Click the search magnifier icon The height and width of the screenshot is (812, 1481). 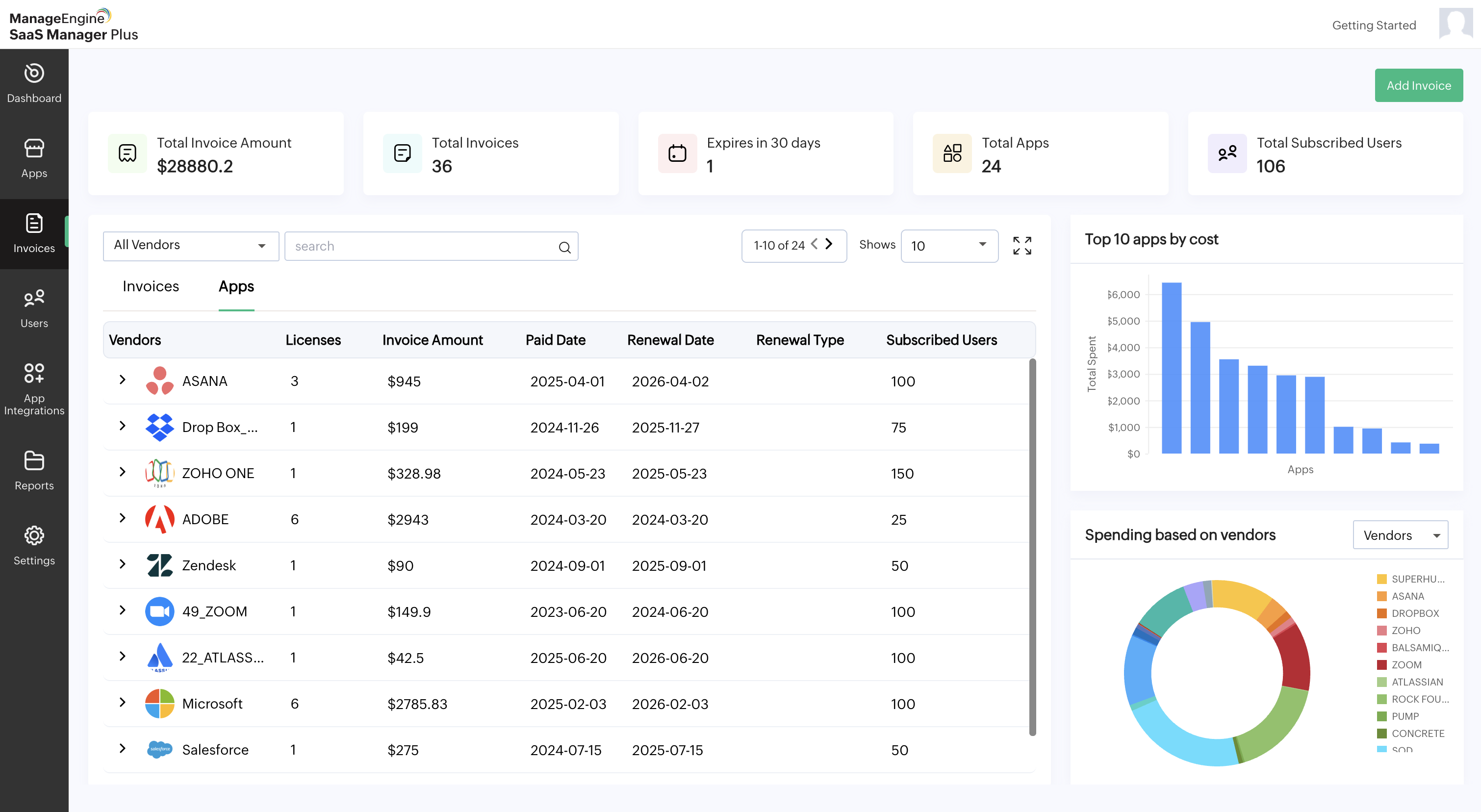pos(564,247)
